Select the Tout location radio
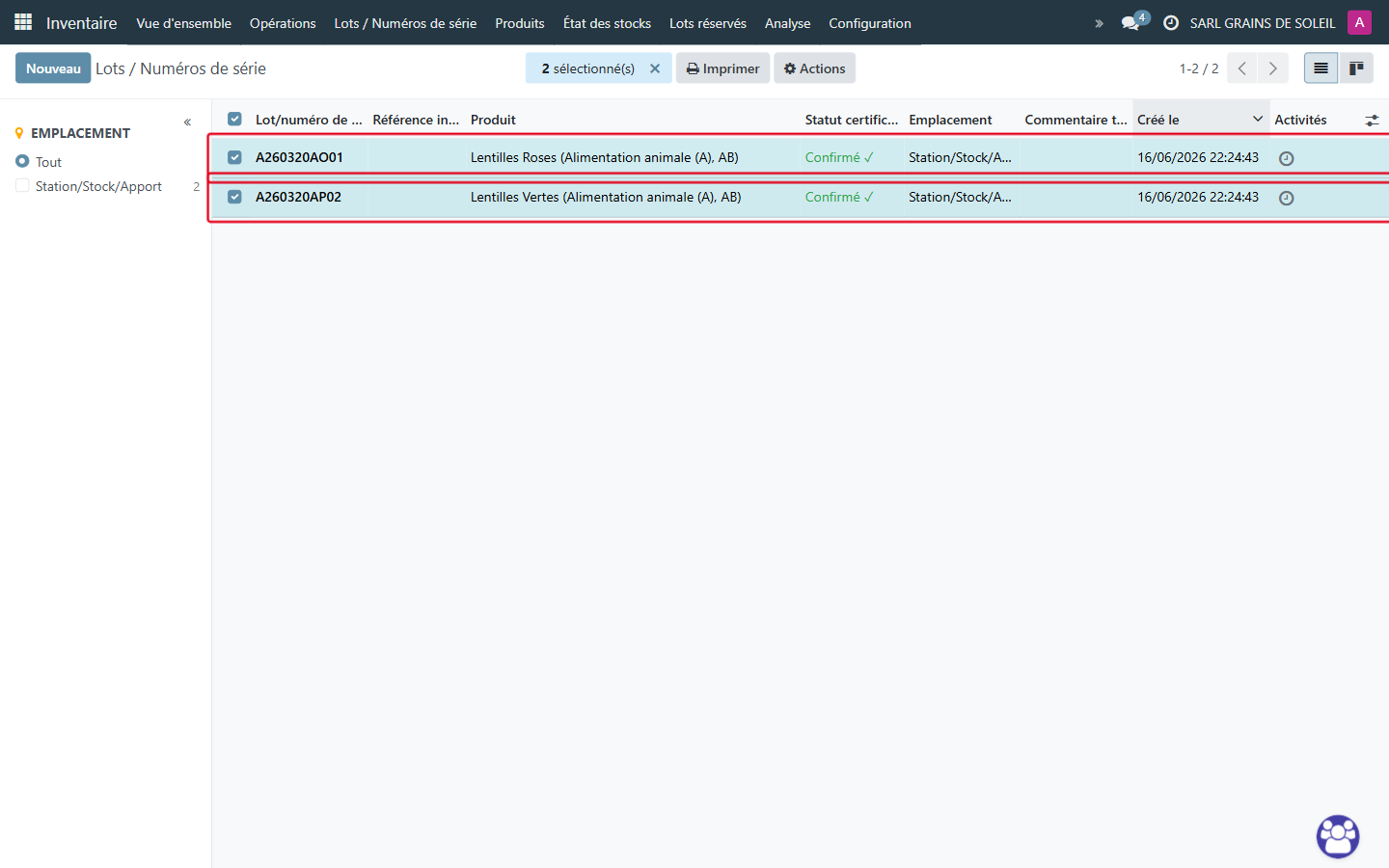 tap(22, 161)
